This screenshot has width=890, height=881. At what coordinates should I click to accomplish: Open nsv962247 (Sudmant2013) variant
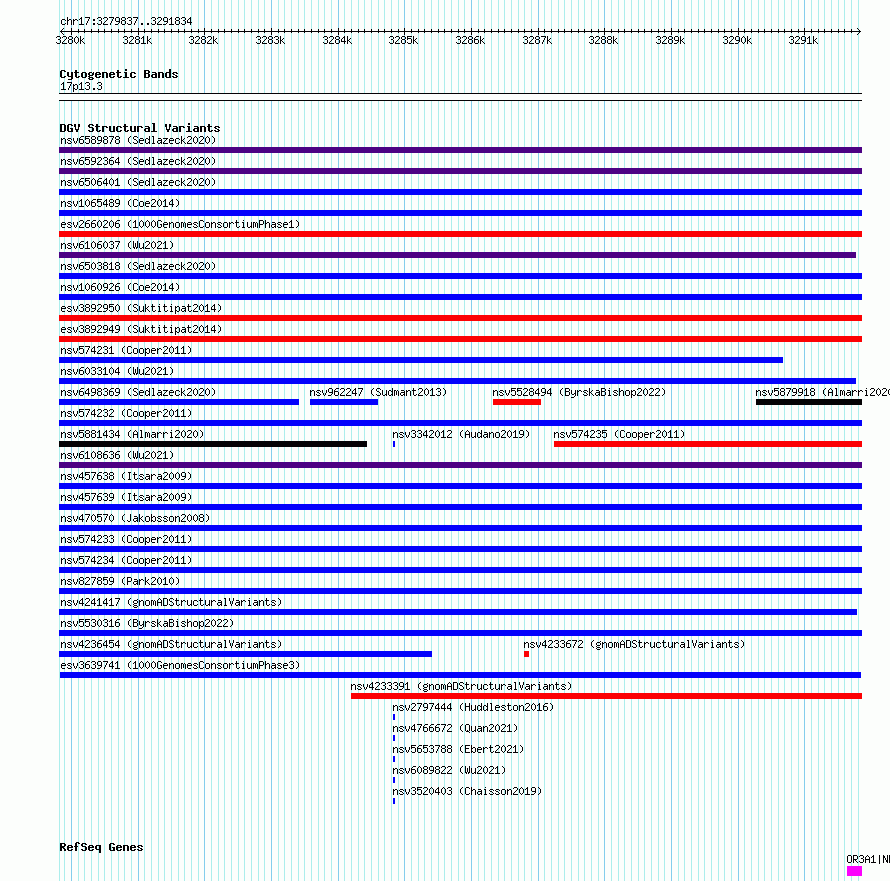(x=378, y=392)
